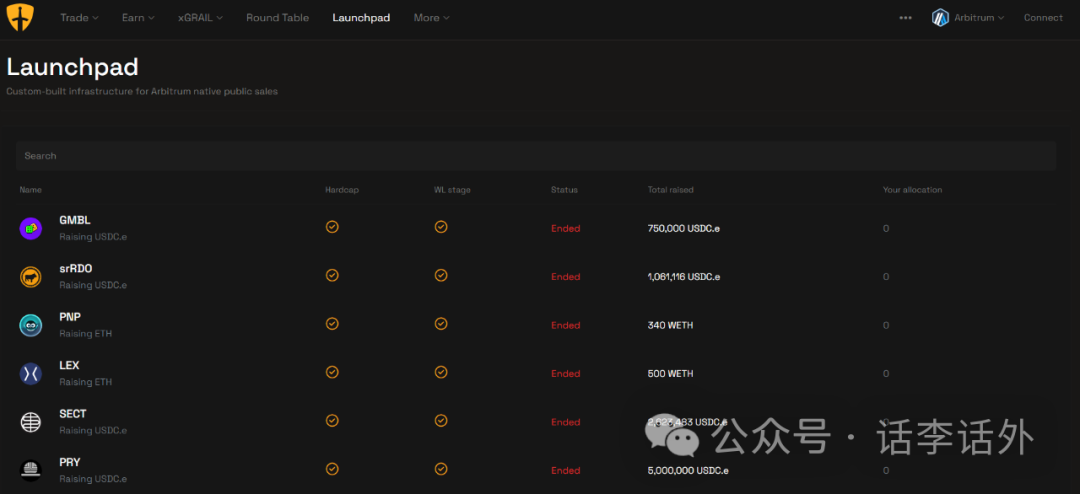Click GMBL WL stage check icon
Image resolution: width=1080 pixels, height=494 pixels.
click(441, 227)
